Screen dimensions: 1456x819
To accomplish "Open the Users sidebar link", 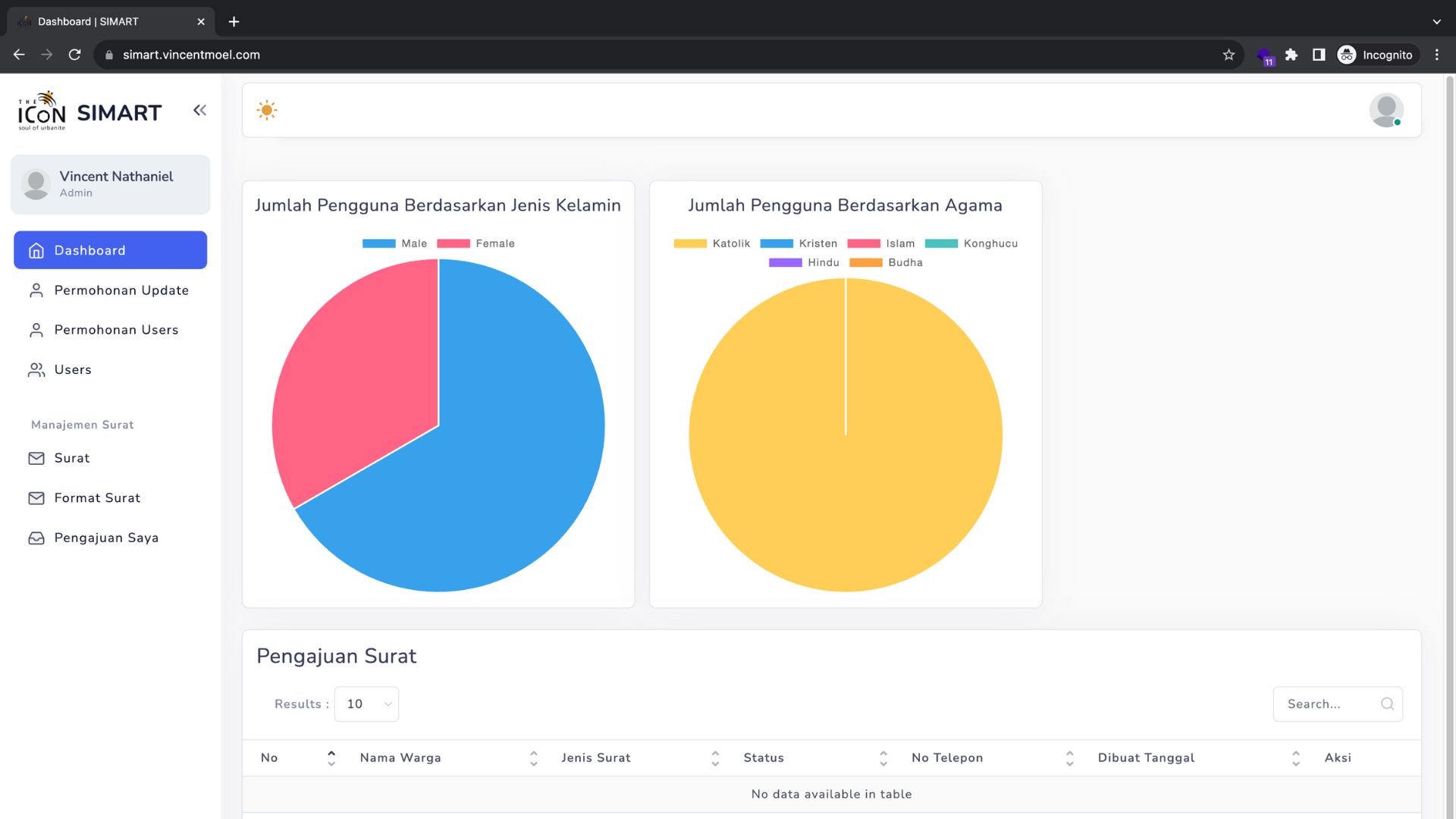I will tap(73, 370).
